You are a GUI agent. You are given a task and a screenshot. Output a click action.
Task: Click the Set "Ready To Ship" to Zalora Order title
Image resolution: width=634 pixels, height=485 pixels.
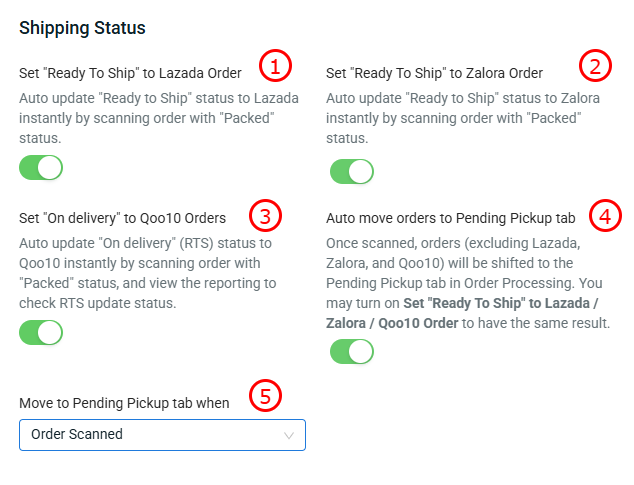click(434, 73)
